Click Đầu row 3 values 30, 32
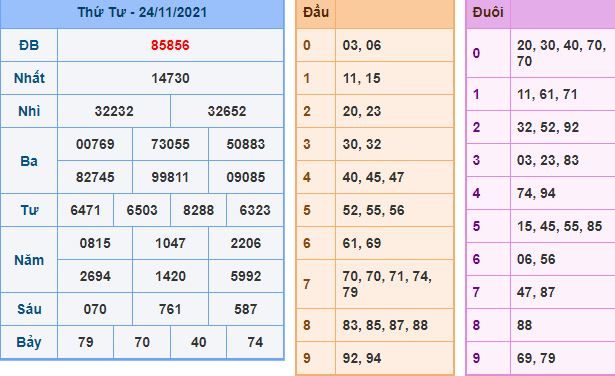This screenshot has height=376, width=615. click(362, 144)
